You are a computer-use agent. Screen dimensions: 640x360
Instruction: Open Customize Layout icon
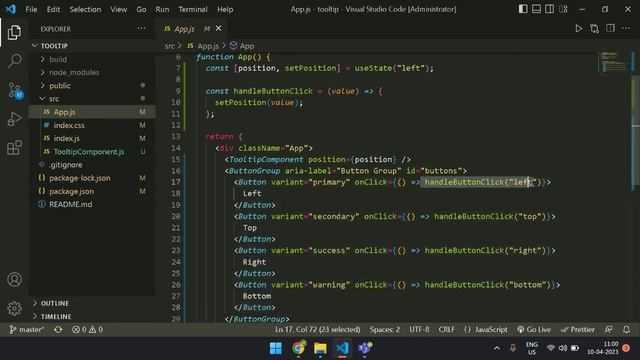tap(563, 9)
